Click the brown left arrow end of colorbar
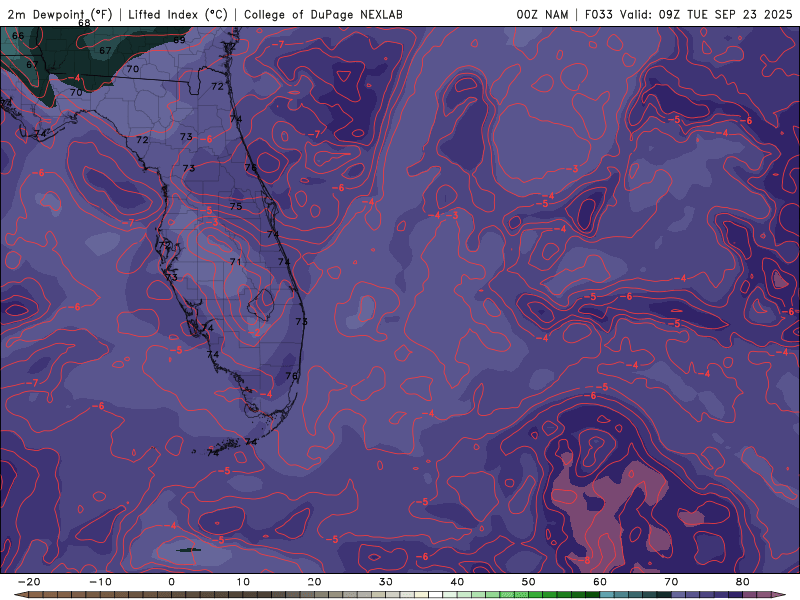The image size is (800, 600). (21, 595)
